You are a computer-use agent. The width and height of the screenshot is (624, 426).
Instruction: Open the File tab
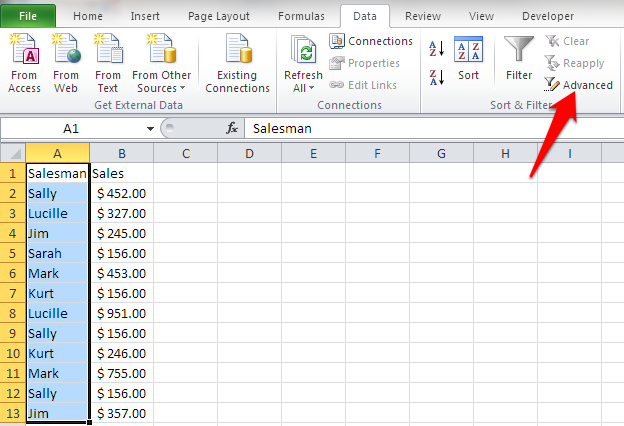pyautogui.click(x=28, y=16)
